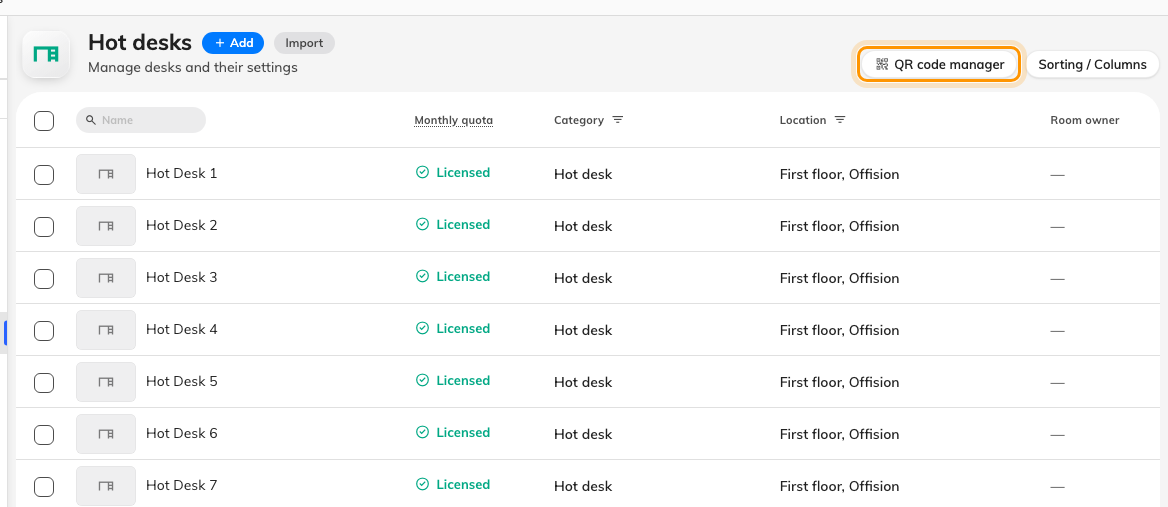The image size is (1168, 507).
Task: Click the Hot desks green desk logo icon
Action: coord(46,54)
